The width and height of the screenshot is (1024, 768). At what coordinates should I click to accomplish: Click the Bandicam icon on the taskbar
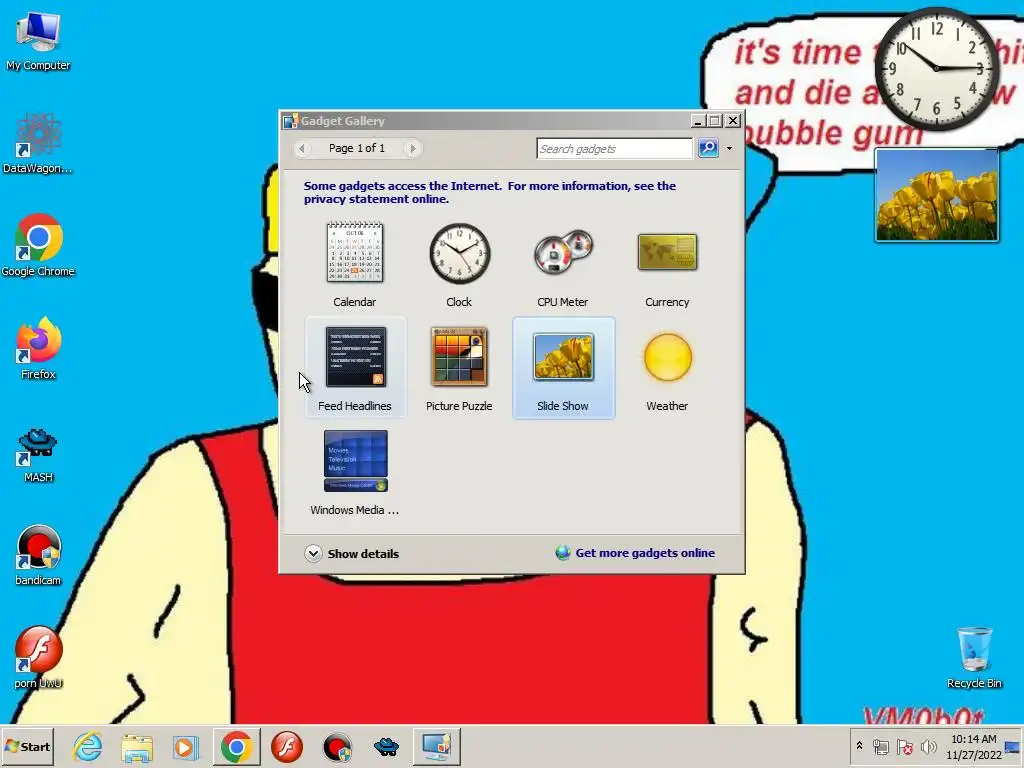[337, 746]
